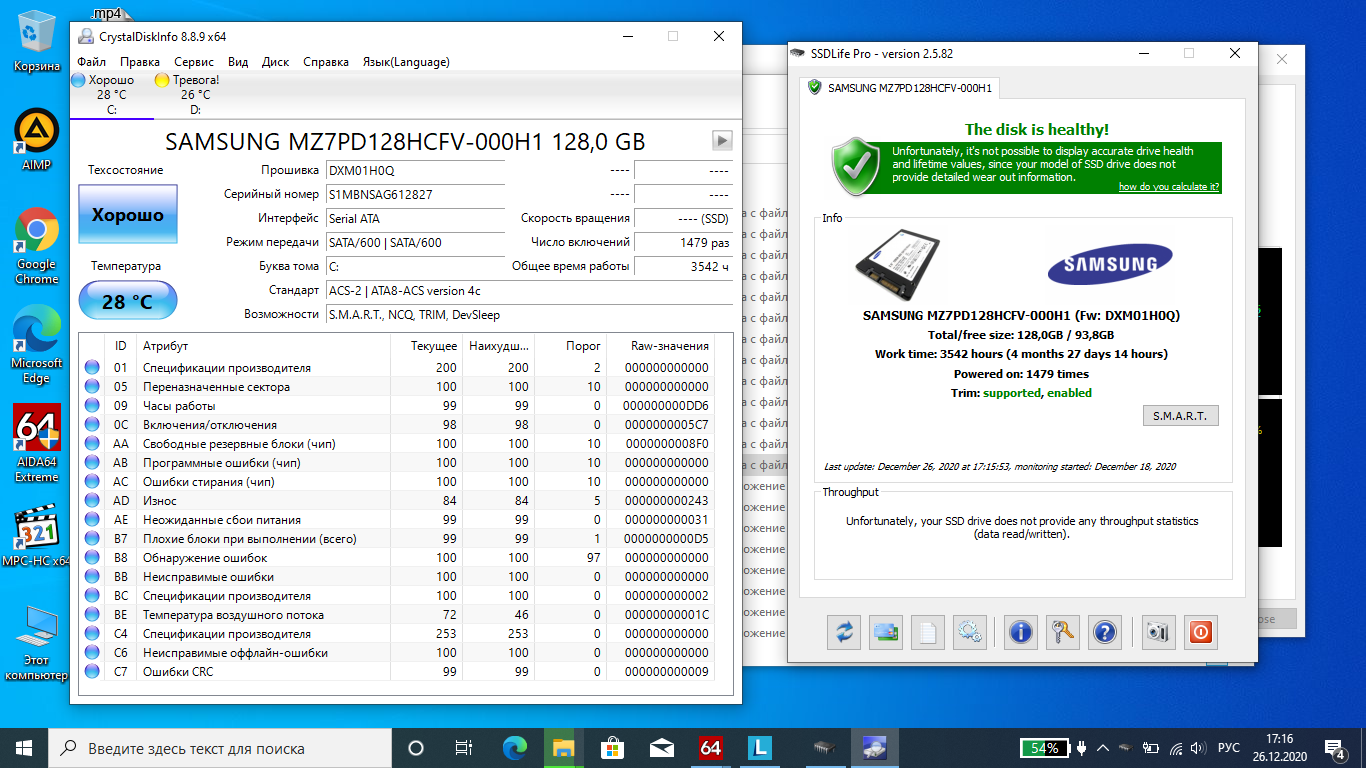Click the blue status orb for attribute AD
This screenshot has height=768, width=1366.
click(92, 501)
